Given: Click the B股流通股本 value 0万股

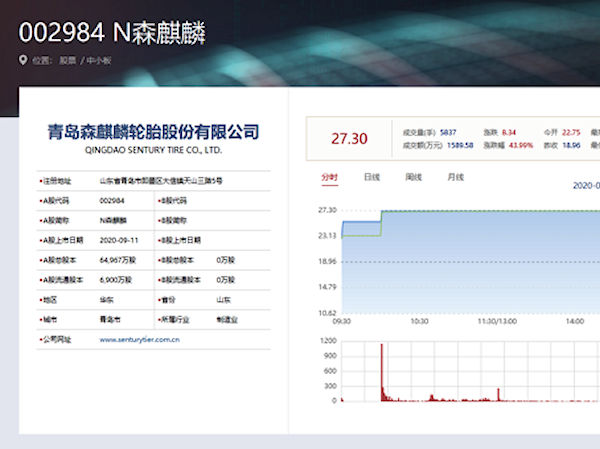Looking at the screenshot, I should click(225, 280).
